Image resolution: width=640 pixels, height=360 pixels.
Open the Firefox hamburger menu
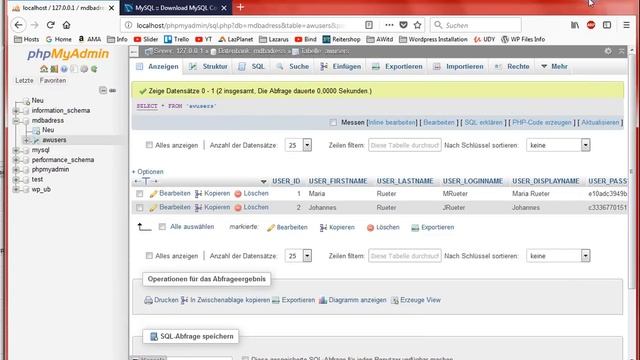pos(626,25)
